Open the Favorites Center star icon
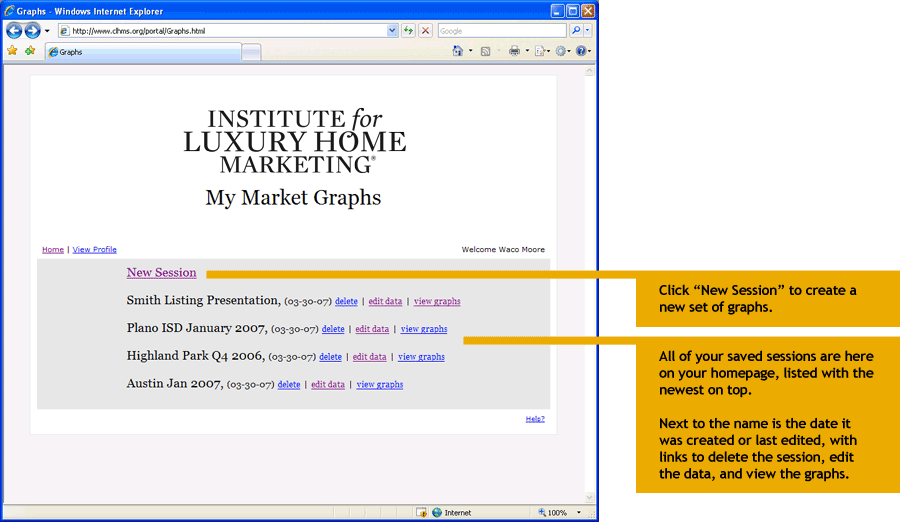The width and height of the screenshot is (900, 522). [x=13, y=51]
